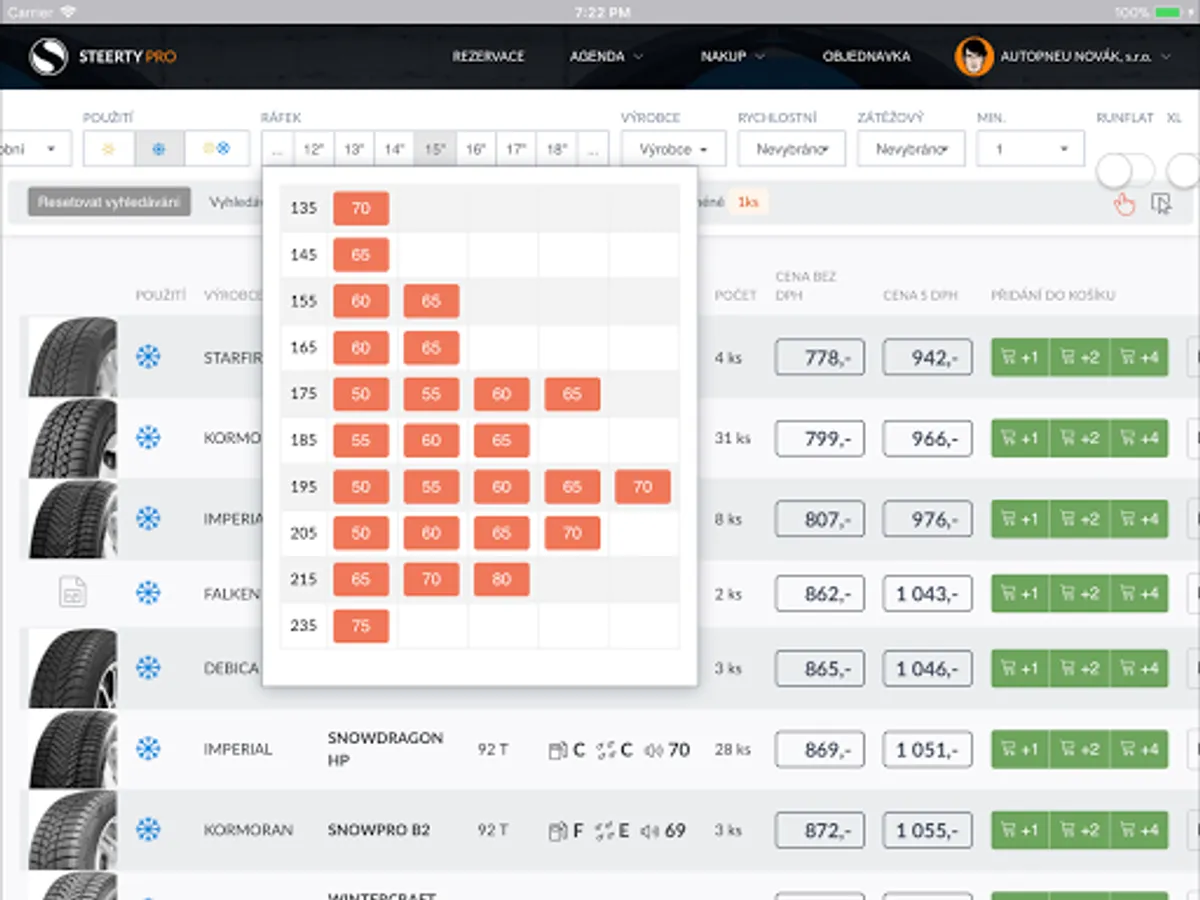Open the Zátěžový index dropdown
The height and width of the screenshot is (900, 1200).
click(911, 149)
